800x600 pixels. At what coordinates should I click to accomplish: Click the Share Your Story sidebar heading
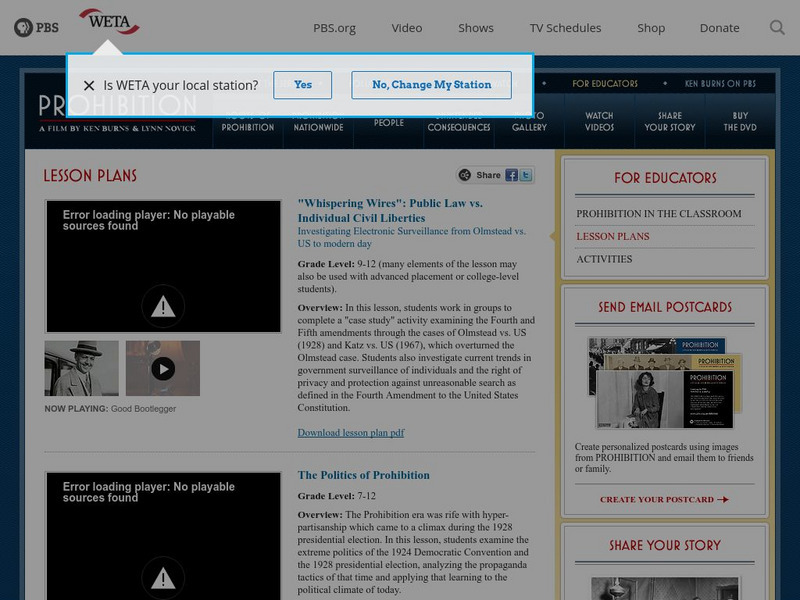point(664,545)
